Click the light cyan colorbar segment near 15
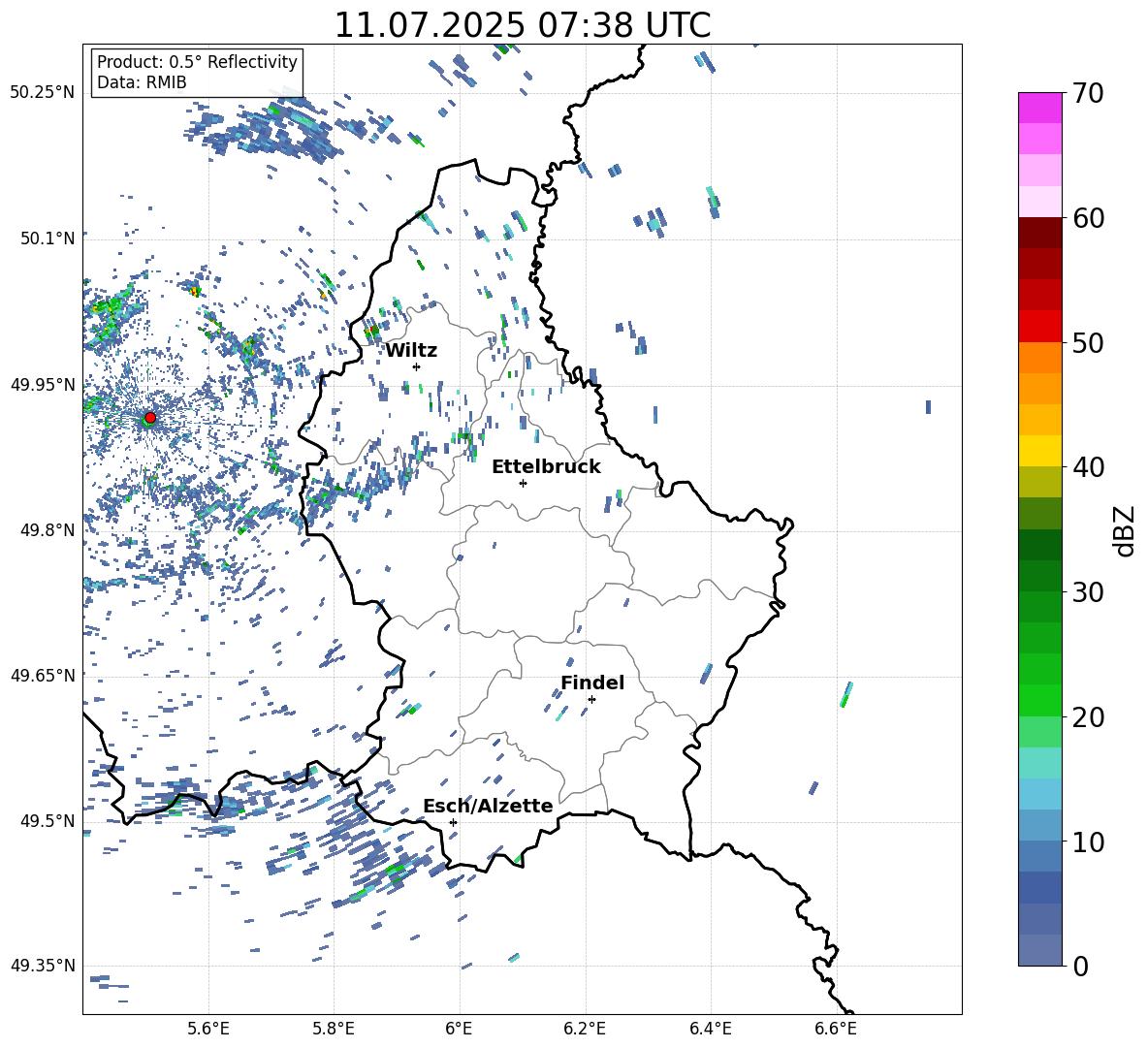Viewport: 1148px width, 1048px height. coord(1040,763)
